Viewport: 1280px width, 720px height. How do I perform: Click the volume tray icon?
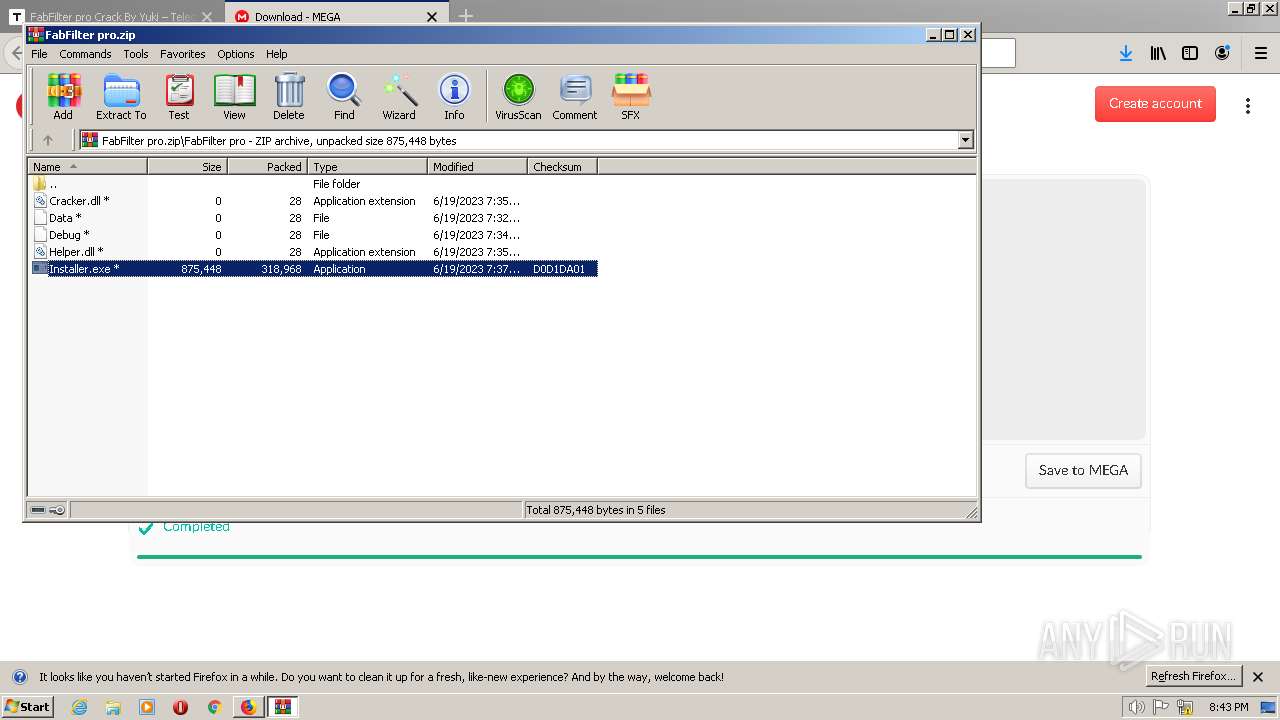[x=1137, y=707]
